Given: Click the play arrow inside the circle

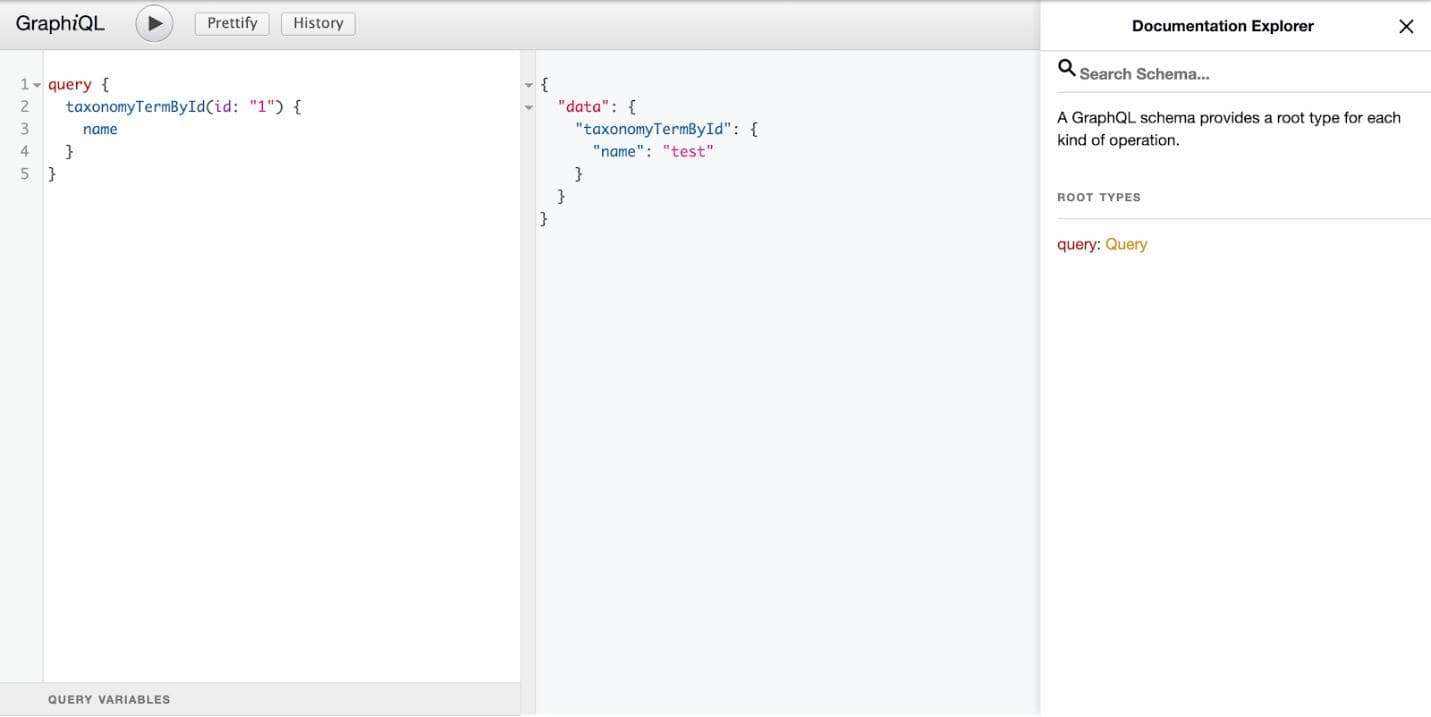Looking at the screenshot, I should tap(153, 22).
